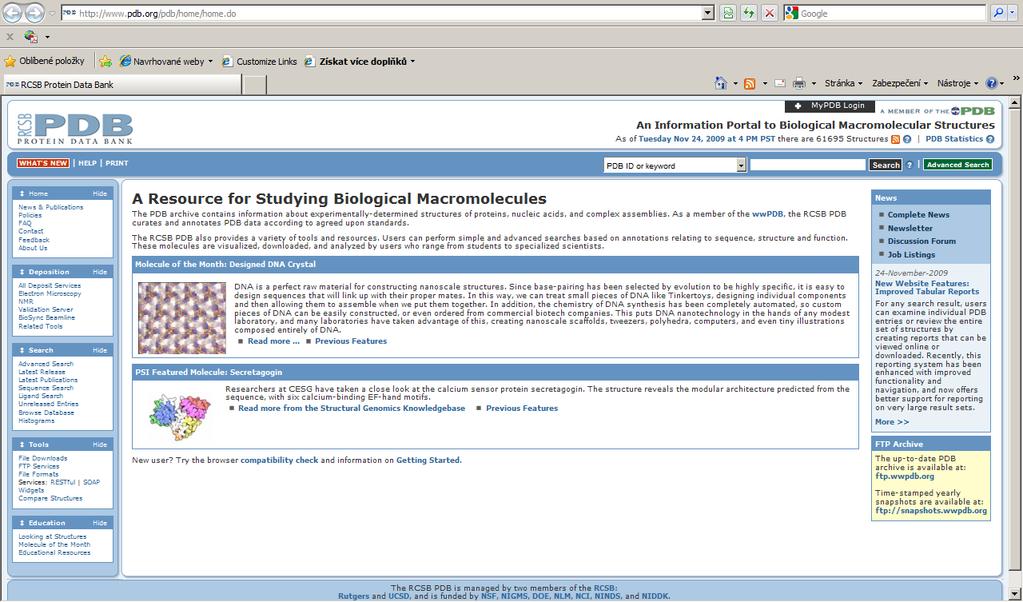Screen dimensions: 1023x602
Task: Click the help question mark beside Search button
Action: tap(909, 165)
